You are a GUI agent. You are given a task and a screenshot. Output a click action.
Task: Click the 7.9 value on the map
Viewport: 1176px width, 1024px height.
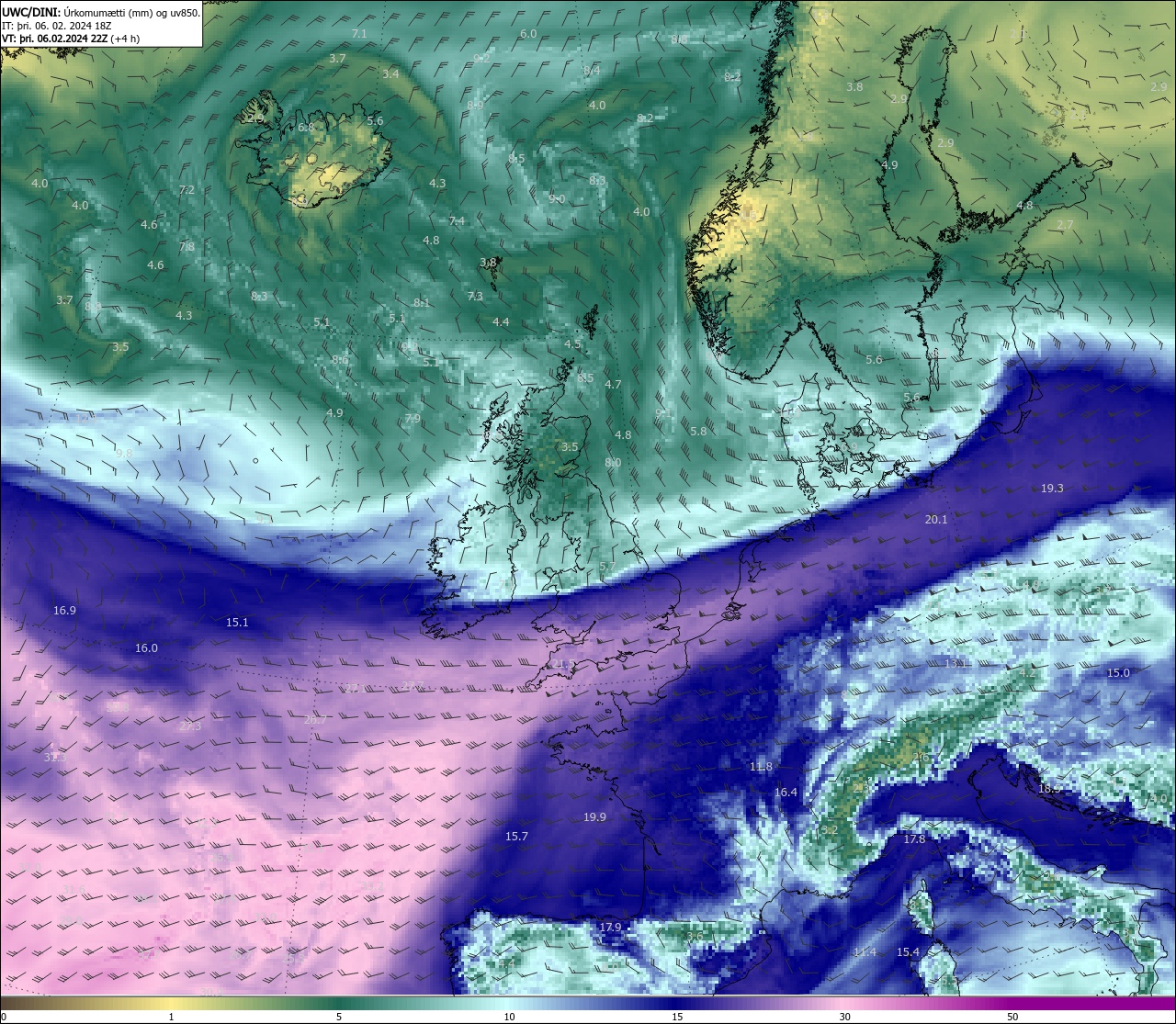(x=413, y=419)
